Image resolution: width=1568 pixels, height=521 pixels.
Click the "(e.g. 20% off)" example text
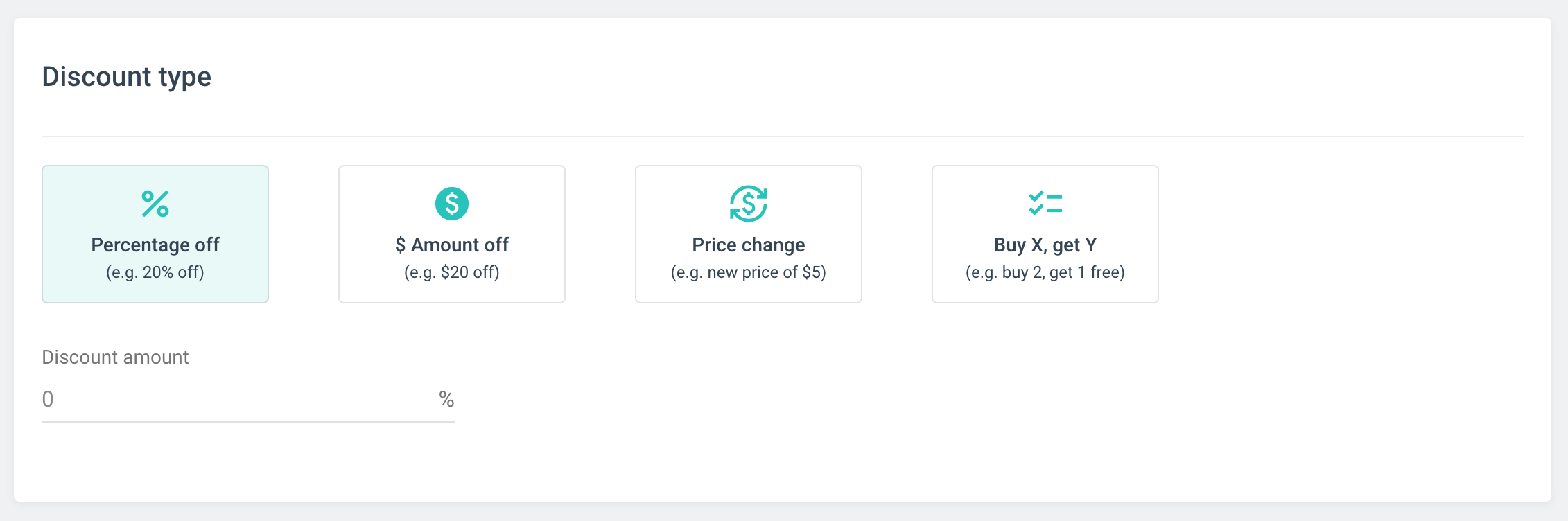coord(155,272)
